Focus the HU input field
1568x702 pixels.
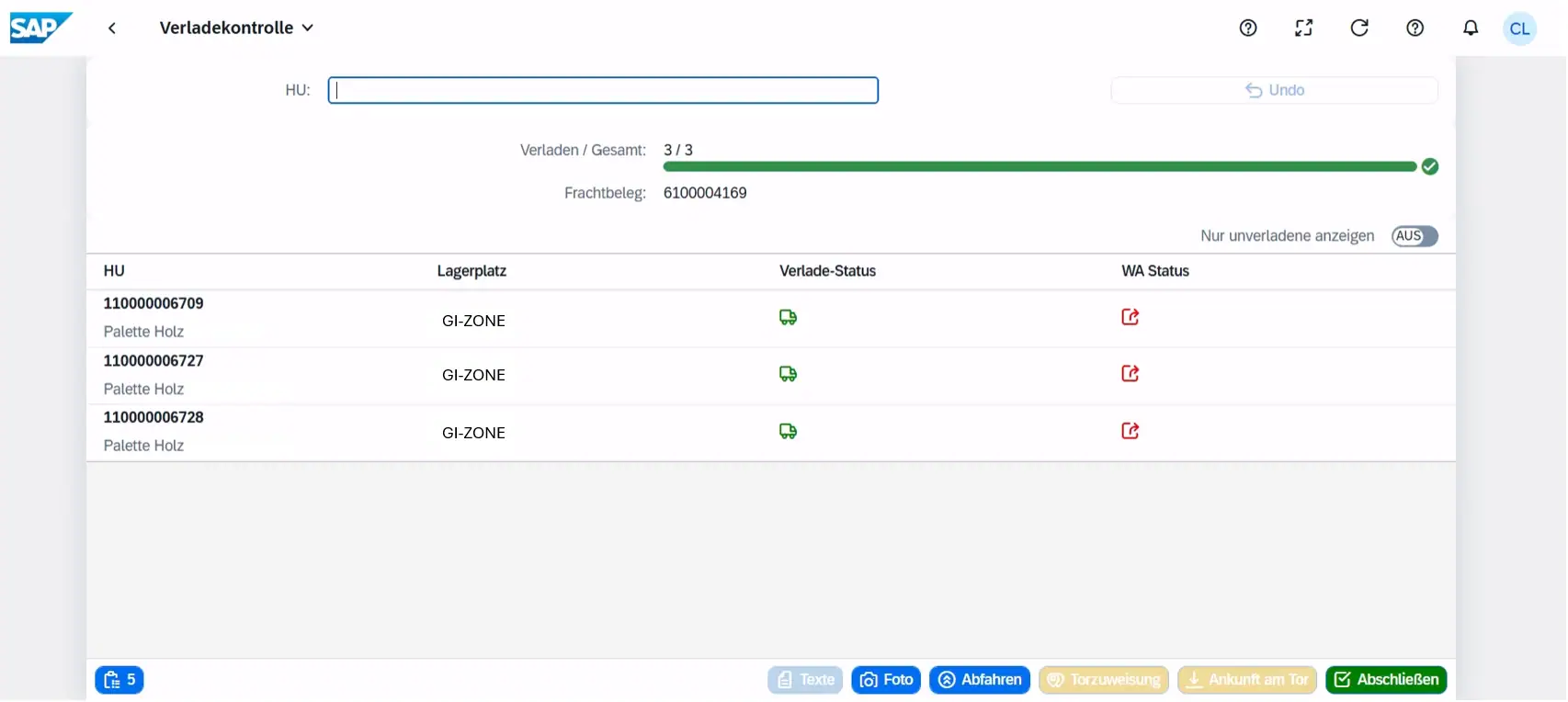(x=603, y=90)
